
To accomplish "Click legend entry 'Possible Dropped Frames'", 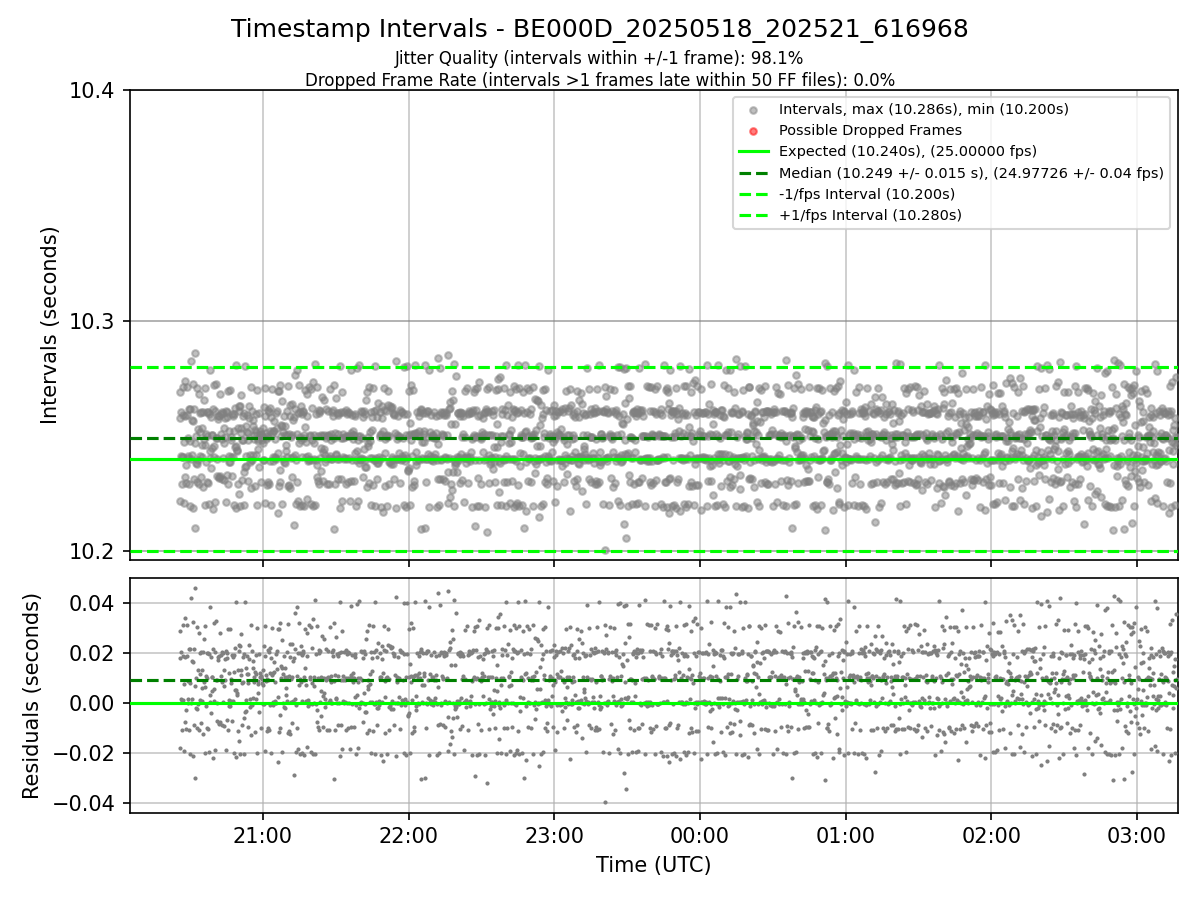I will 870,130.
